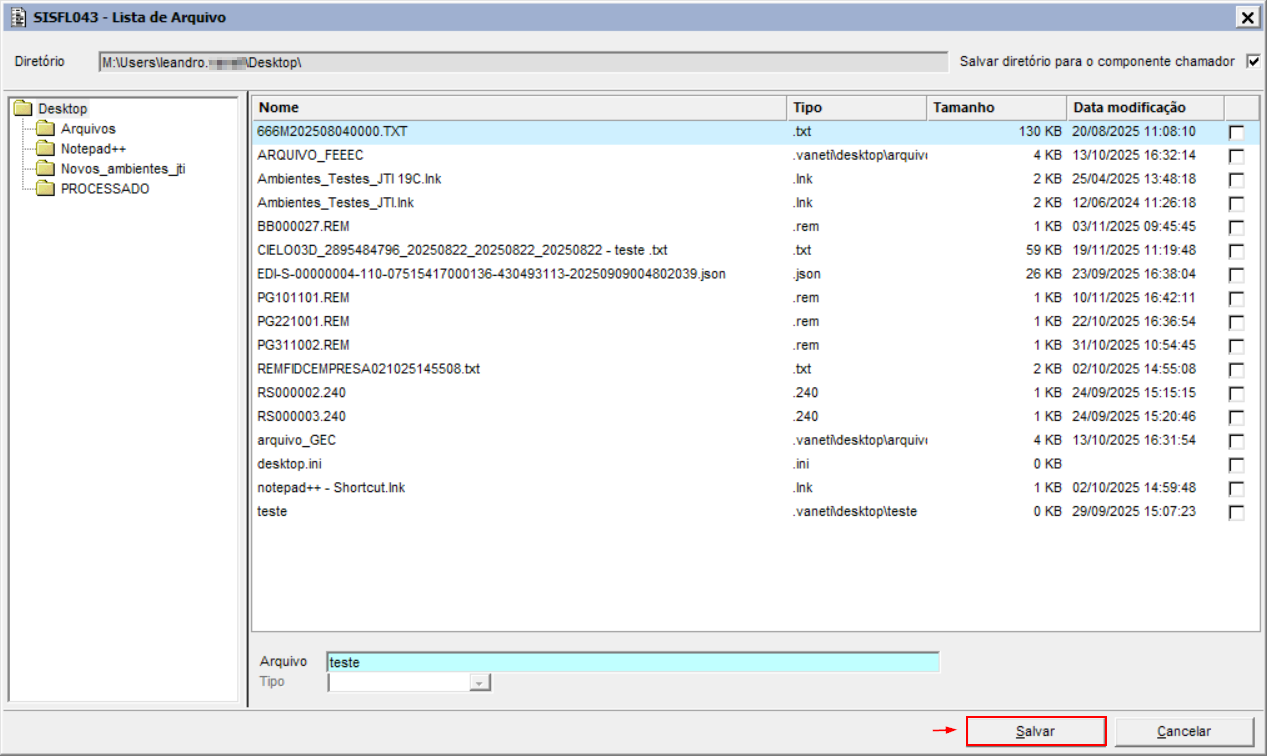Check the box for desktop.ini row
Image resolution: width=1267 pixels, height=756 pixels.
click(1237, 465)
